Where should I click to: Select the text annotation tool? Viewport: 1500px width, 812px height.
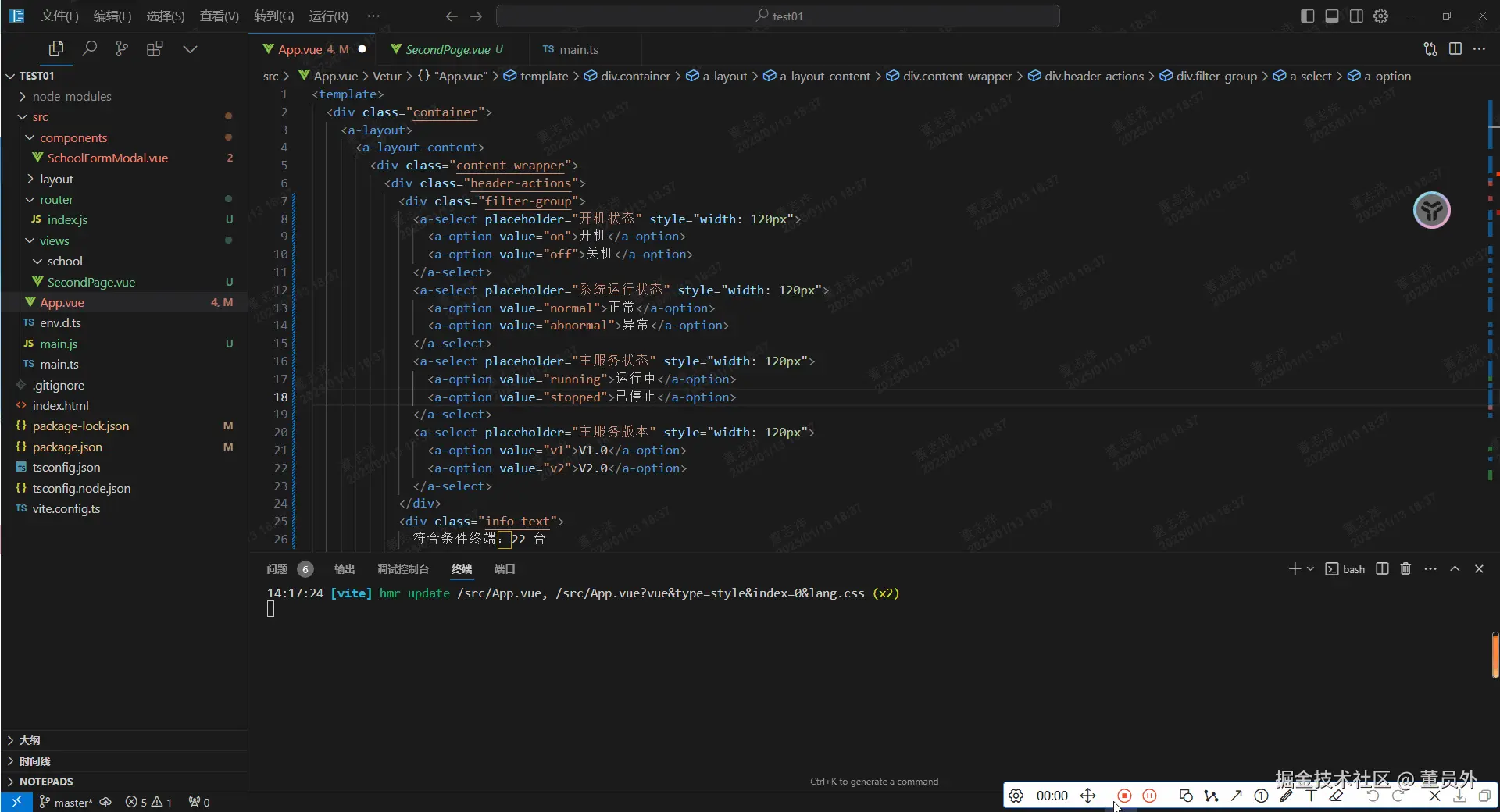[1311, 796]
